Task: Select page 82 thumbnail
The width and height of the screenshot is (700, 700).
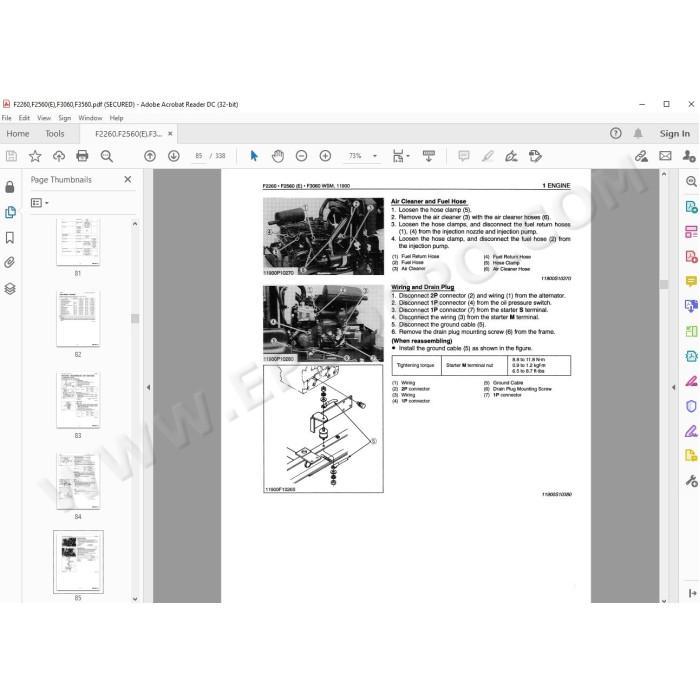Action: point(78,318)
